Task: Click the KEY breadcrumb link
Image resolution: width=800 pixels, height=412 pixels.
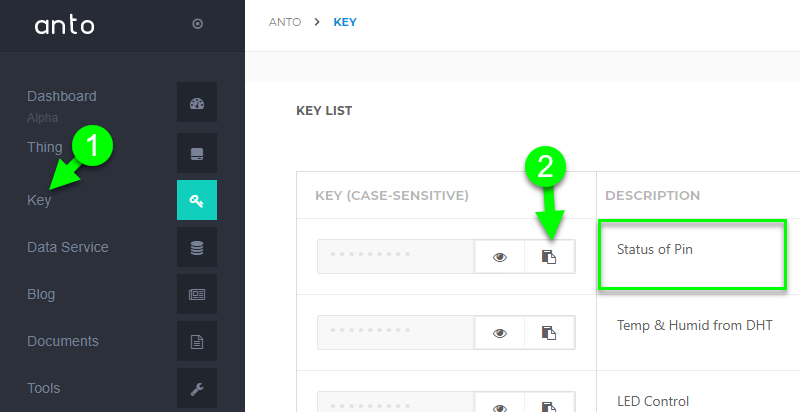Action: pyautogui.click(x=345, y=22)
